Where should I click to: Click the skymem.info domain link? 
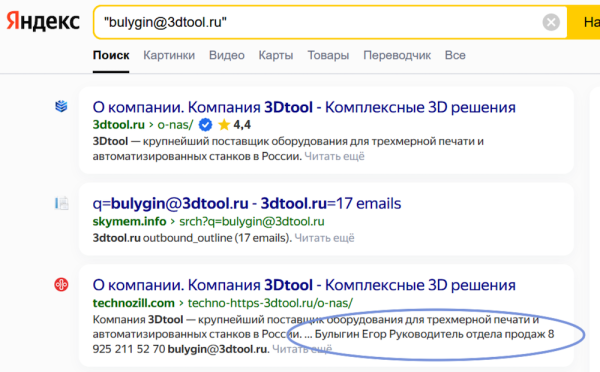(x=129, y=222)
